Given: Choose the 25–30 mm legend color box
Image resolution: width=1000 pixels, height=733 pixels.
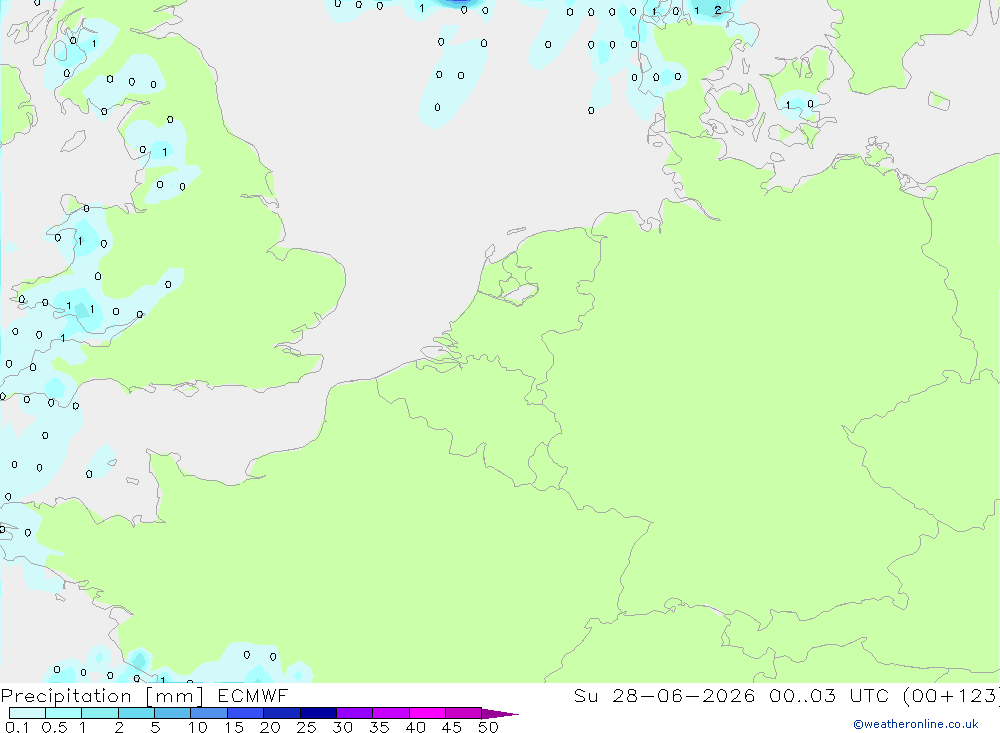Looking at the screenshot, I should (x=318, y=713).
